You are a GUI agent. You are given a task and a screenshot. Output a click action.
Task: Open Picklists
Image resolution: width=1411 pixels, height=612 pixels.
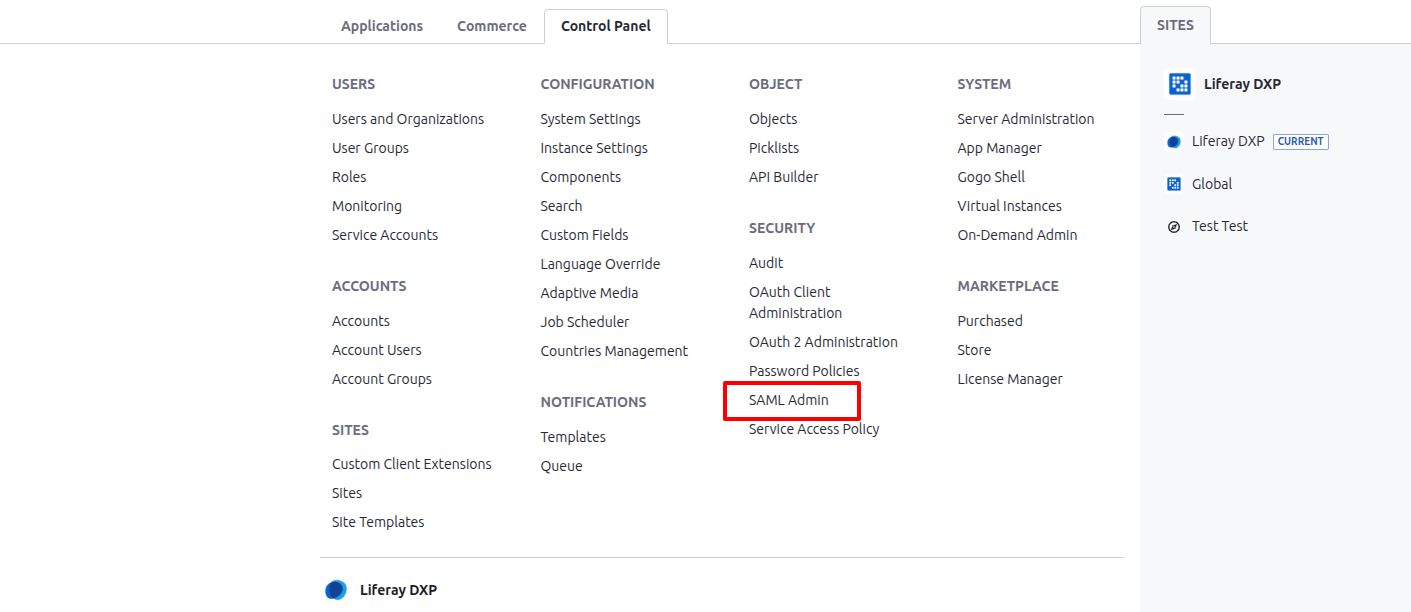pyautogui.click(x=774, y=148)
